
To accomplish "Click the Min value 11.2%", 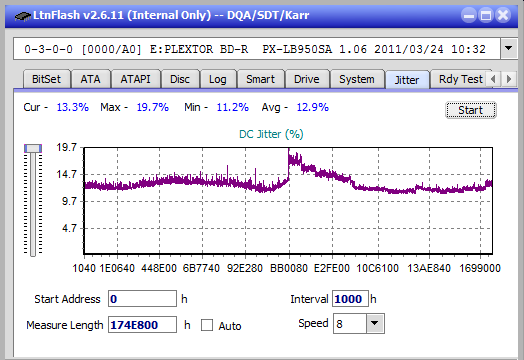I will [x=233, y=107].
